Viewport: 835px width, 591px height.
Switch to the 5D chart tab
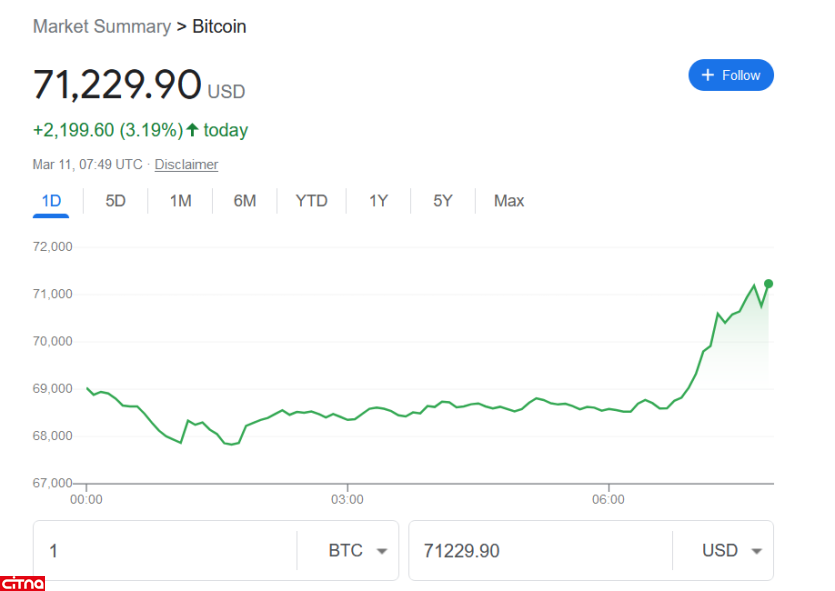click(116, 201)
